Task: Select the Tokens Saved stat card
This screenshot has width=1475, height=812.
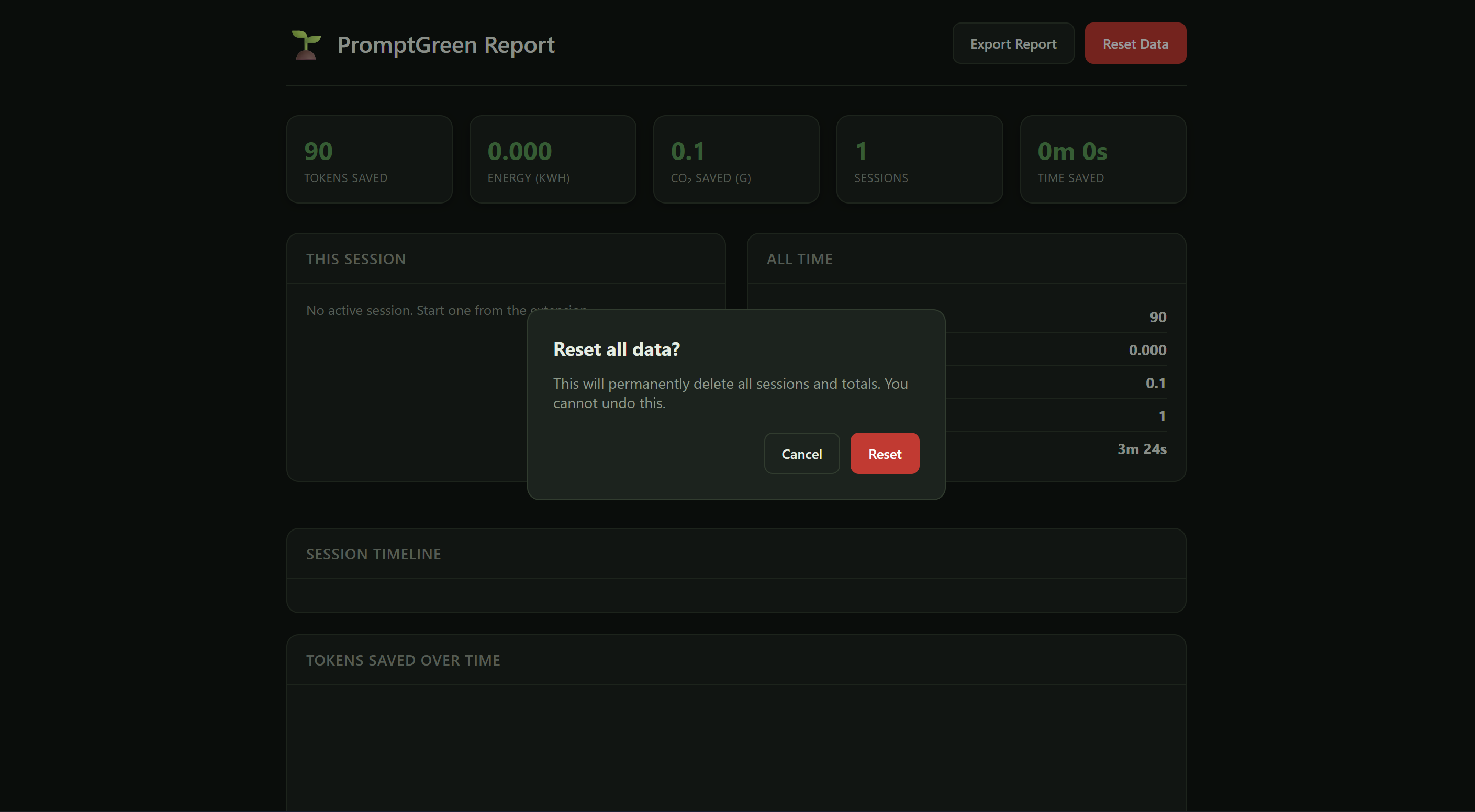Action: 368,159
